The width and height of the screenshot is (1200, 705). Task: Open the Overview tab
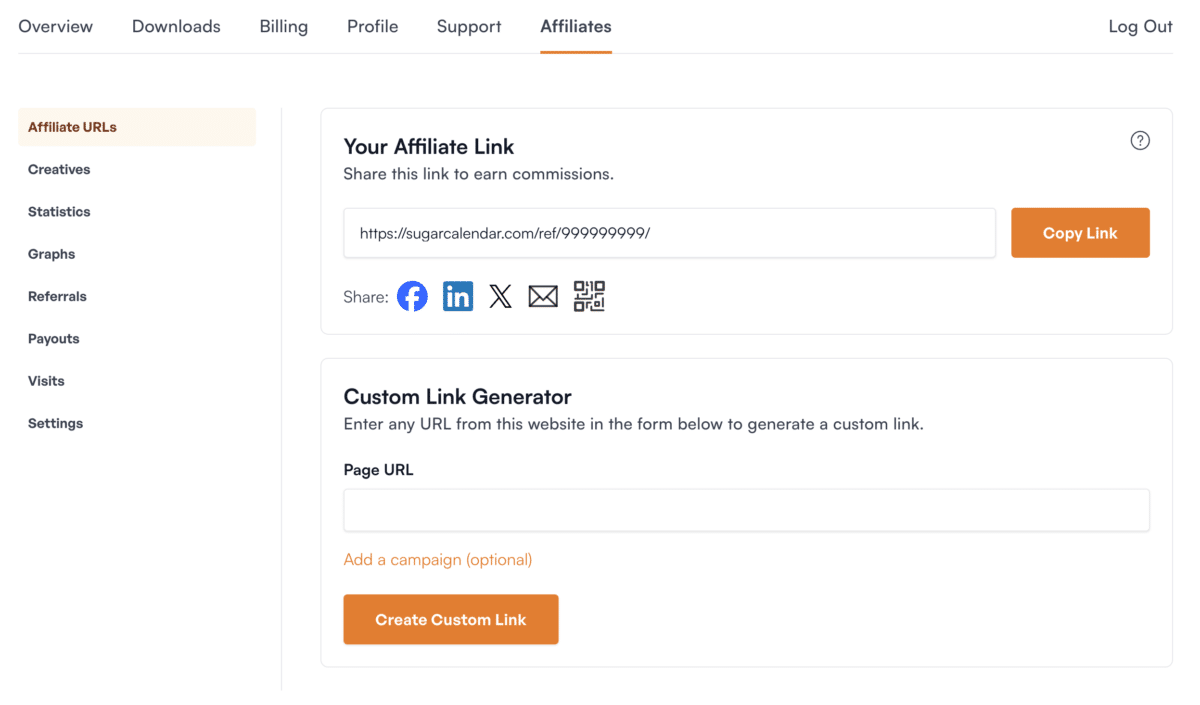pos(56,27)
